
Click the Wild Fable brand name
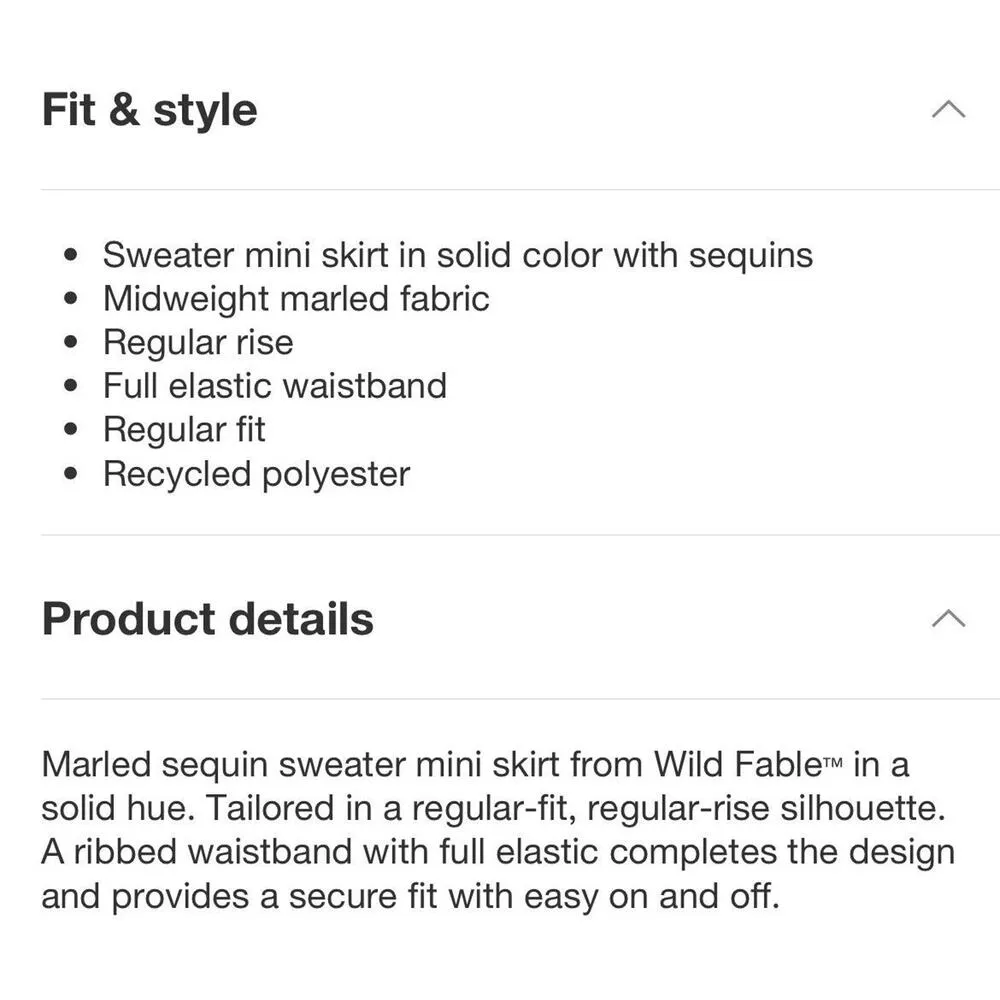coord(736,765)
